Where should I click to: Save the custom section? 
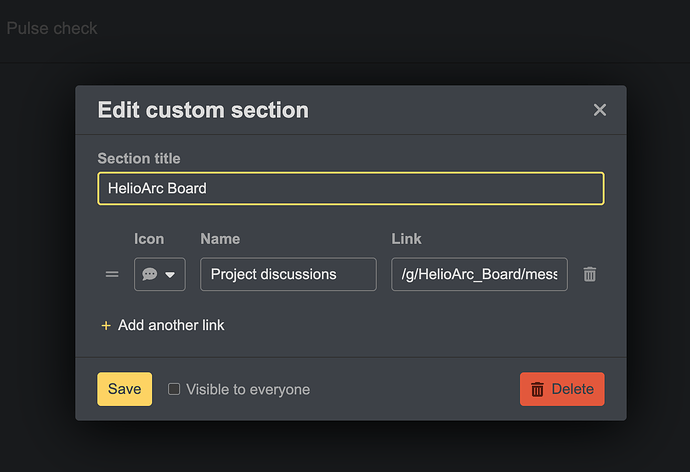125,389
